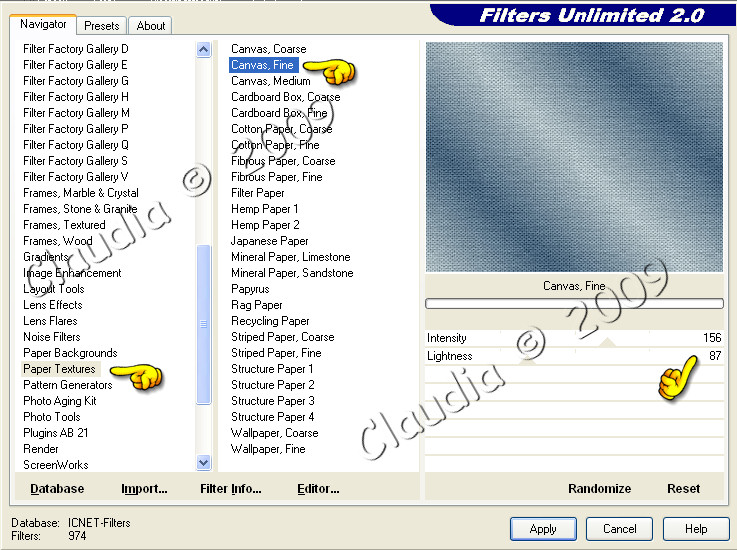Pick Cotton Paper, Fine
Viewport: 737px width, 550px height.
coord(275,145)
